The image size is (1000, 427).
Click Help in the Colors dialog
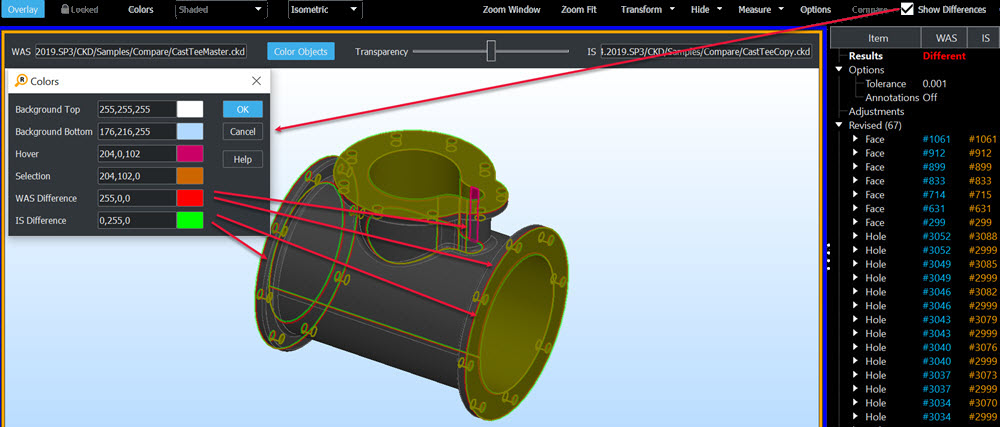(x=242, y=159)
